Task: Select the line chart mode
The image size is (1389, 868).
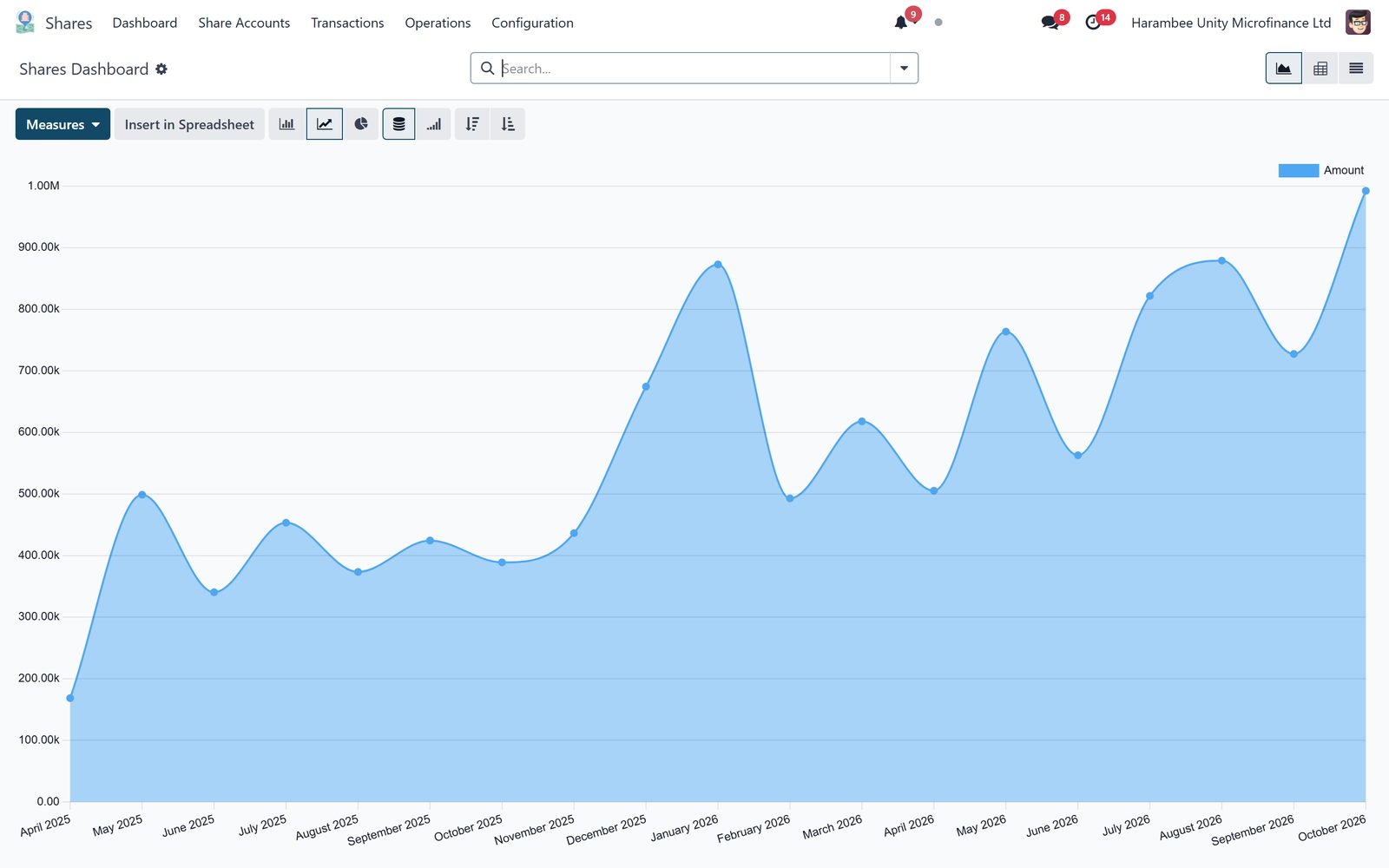Action: 324,124
